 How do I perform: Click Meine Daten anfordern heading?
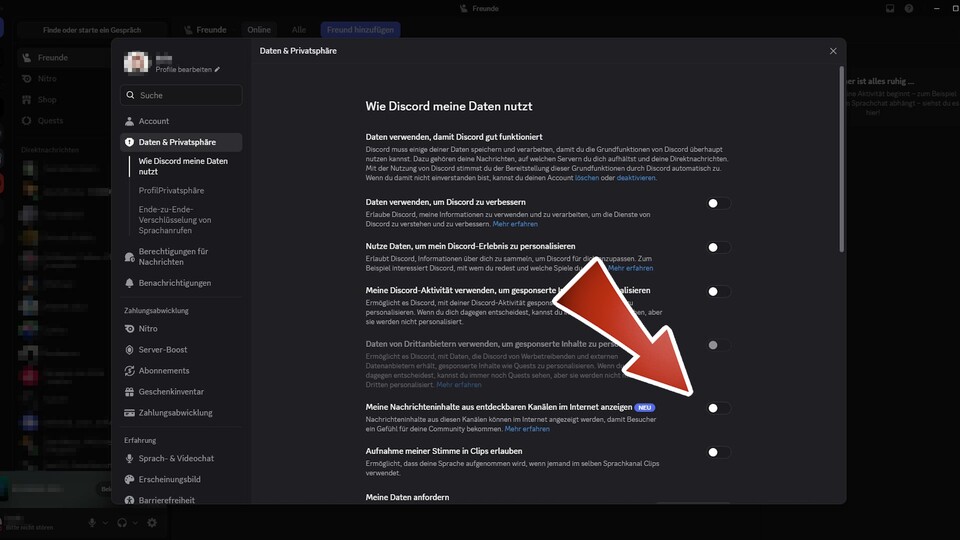pyautogui.click(x=407, y=497)
